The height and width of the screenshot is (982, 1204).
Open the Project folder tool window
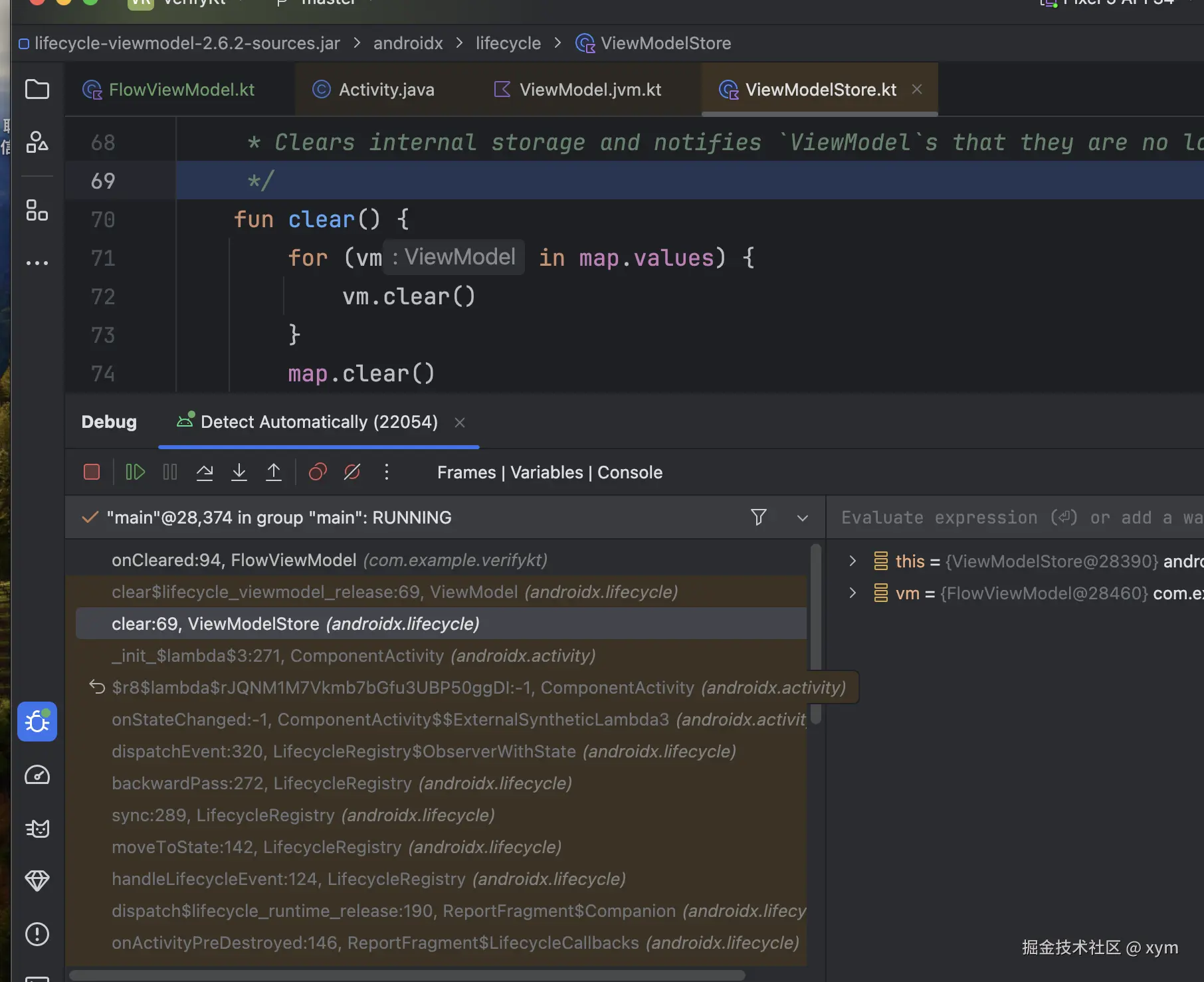pos(37,89)
